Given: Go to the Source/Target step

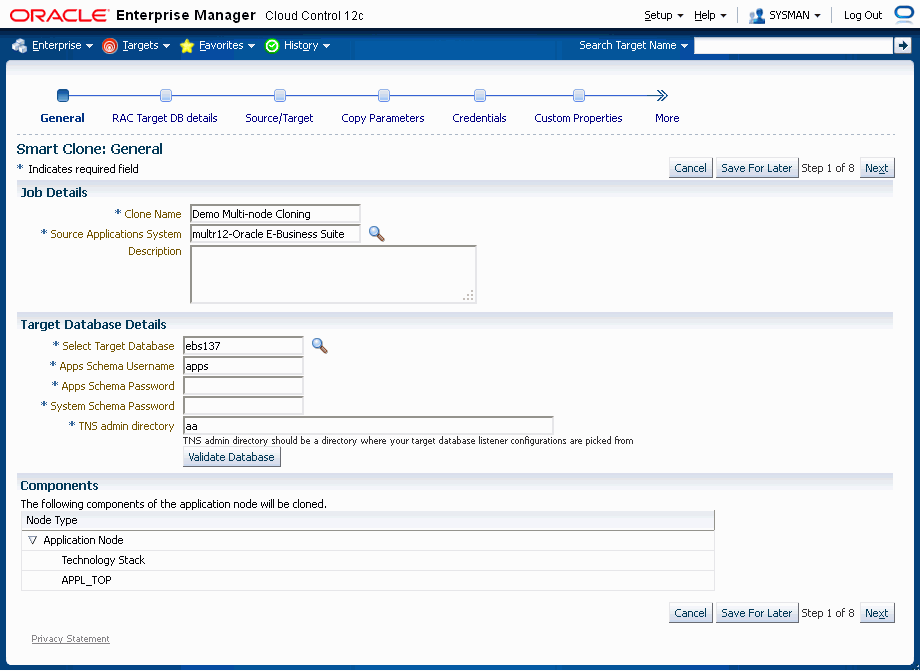Looking at the screenshot, I should click(x=279, y=118).
